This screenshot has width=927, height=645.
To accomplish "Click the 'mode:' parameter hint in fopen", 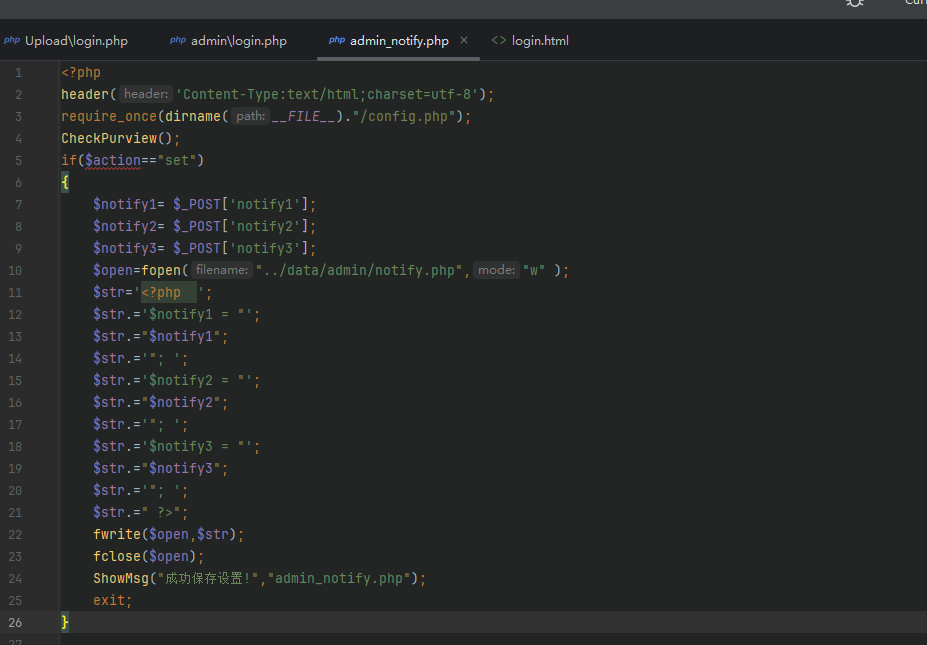I will pyautogui.click(x=495, y=270).
